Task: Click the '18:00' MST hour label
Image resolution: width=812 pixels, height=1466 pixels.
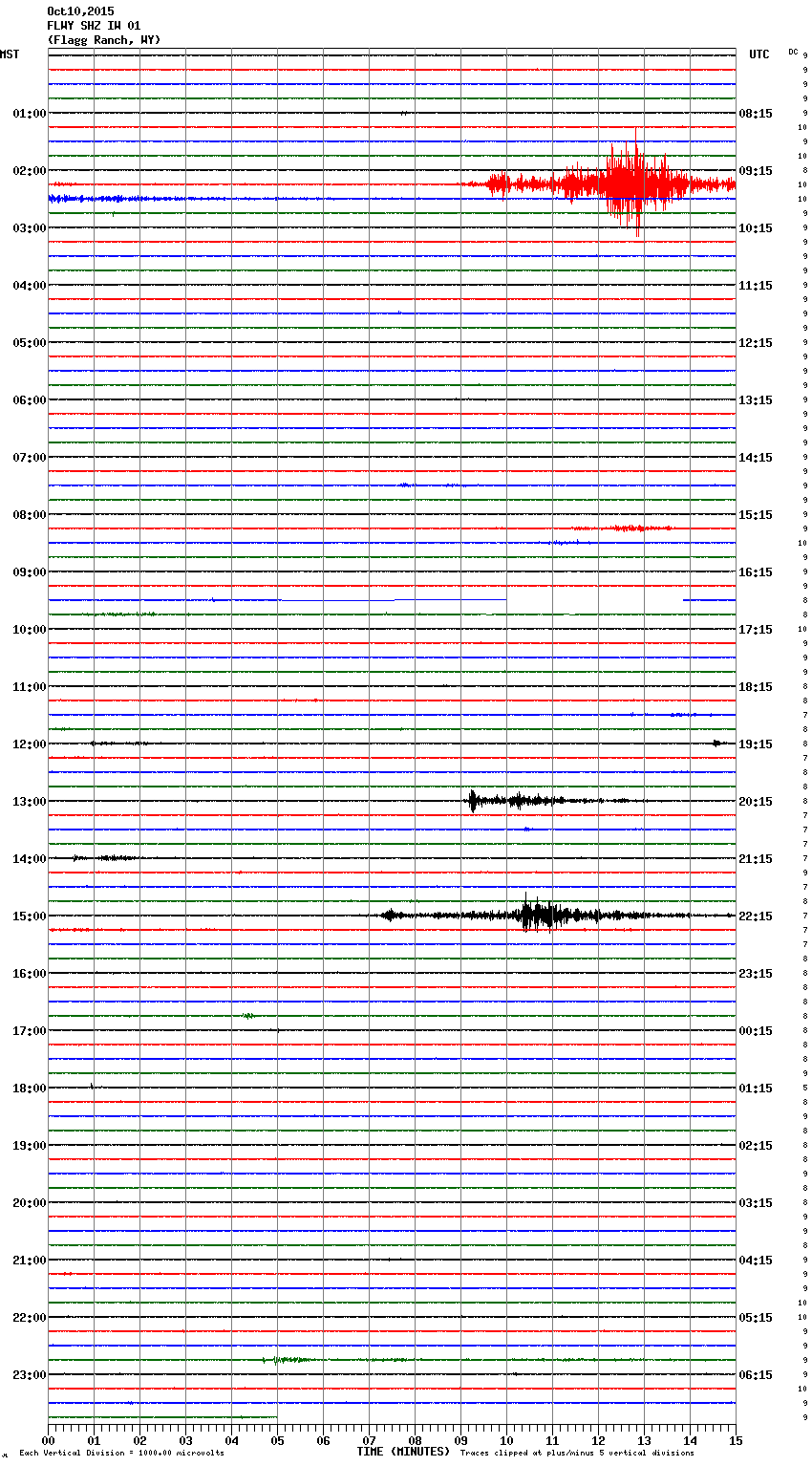Action: [x=29, y=1088]
